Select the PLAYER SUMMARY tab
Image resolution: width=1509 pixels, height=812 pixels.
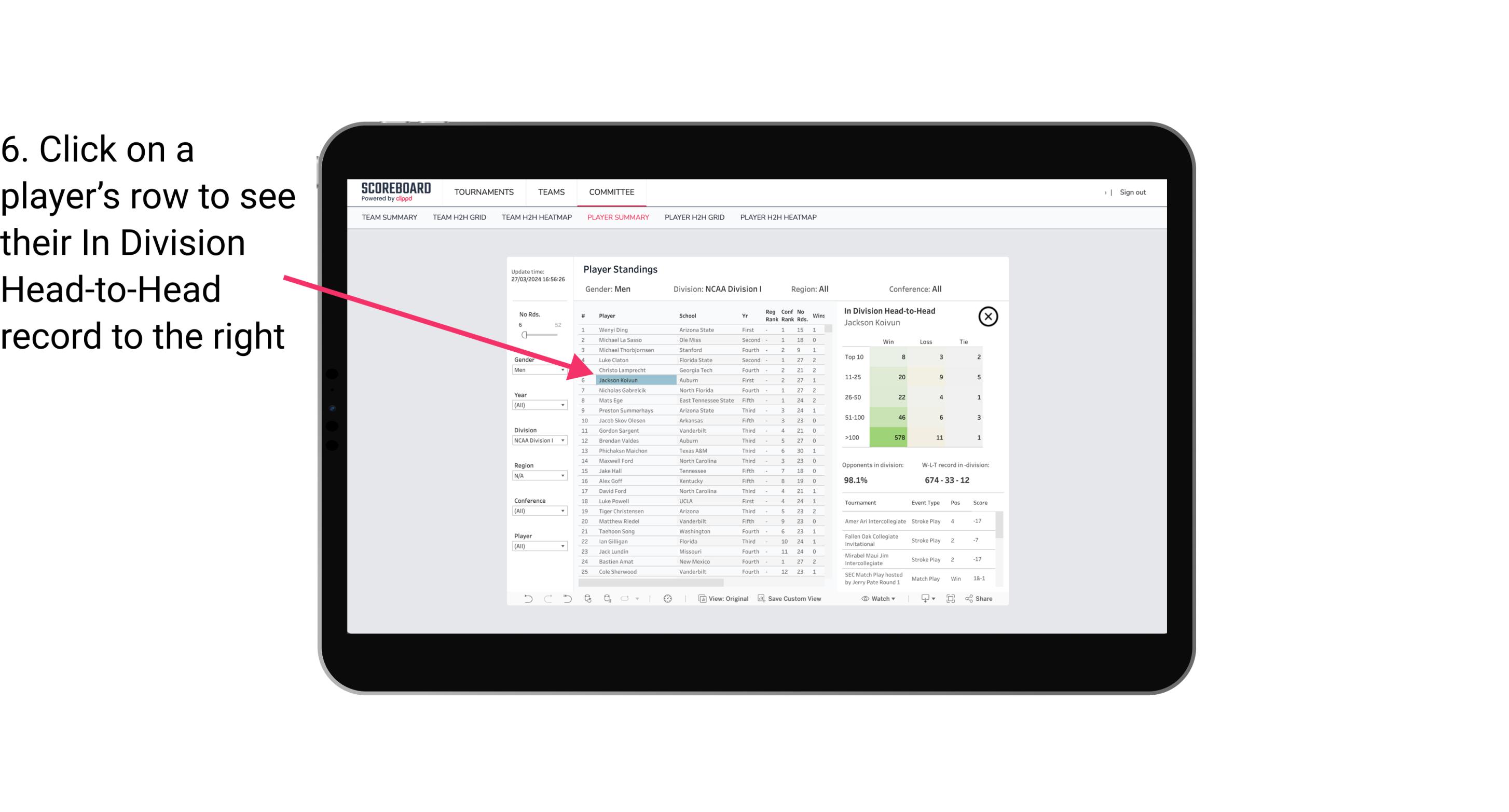[x=617, y=218]
